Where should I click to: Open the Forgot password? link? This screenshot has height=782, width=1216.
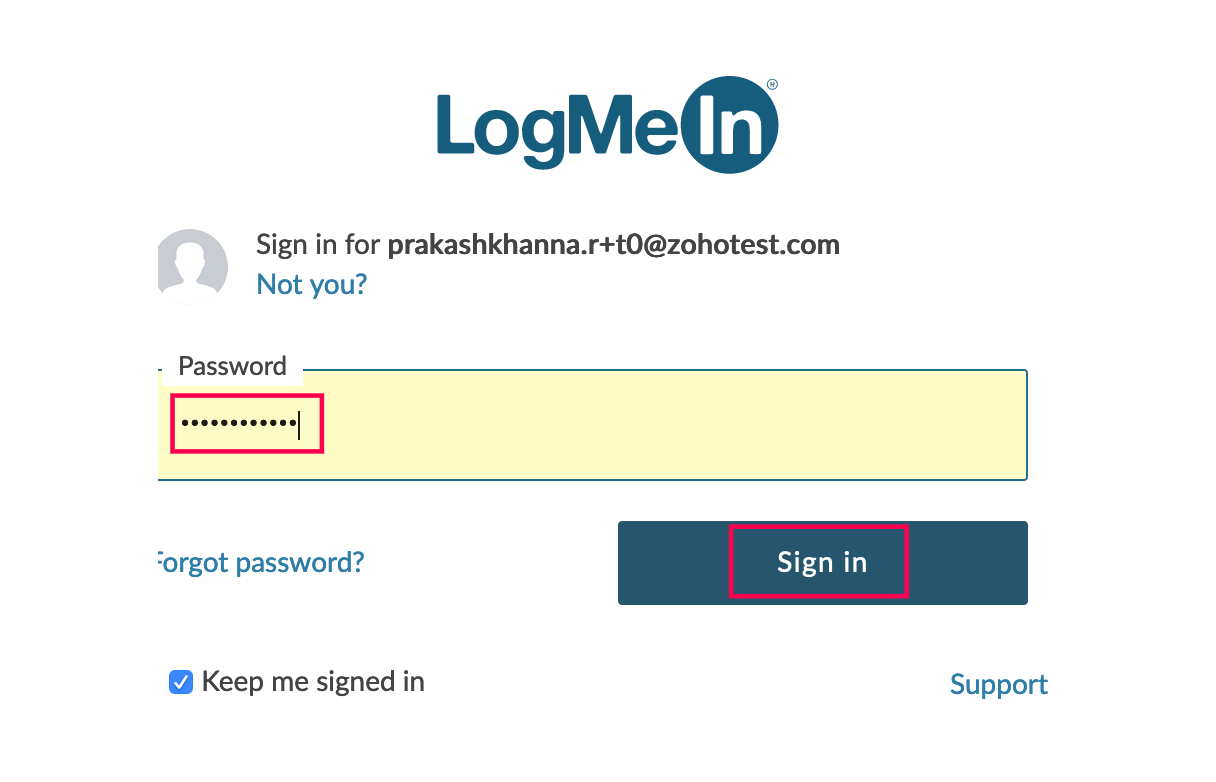click(261, 562)
